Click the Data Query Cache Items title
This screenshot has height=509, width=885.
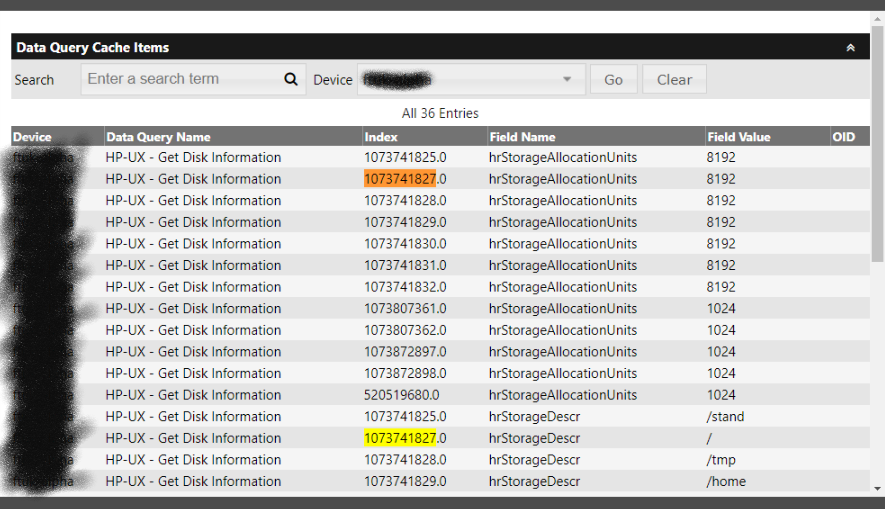click(93, 47)
